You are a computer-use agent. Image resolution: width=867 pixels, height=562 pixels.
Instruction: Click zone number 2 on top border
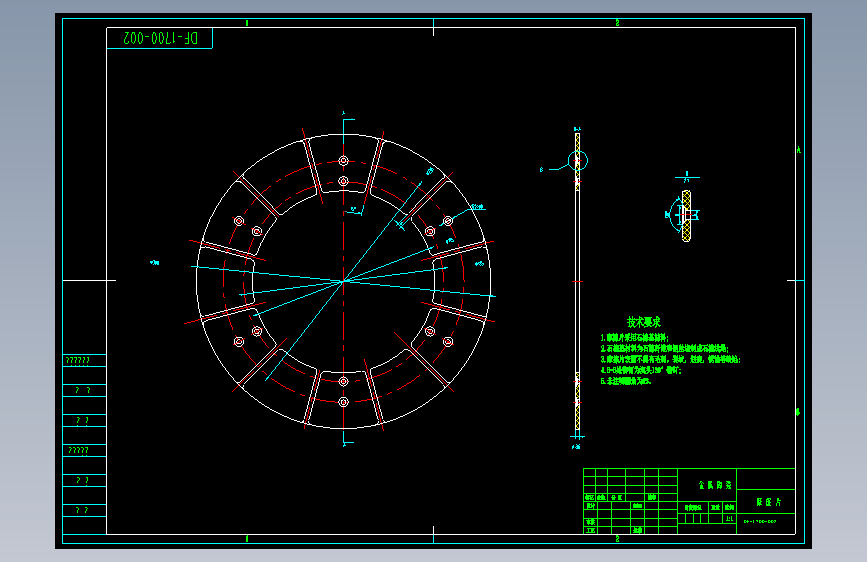point(617,23)
